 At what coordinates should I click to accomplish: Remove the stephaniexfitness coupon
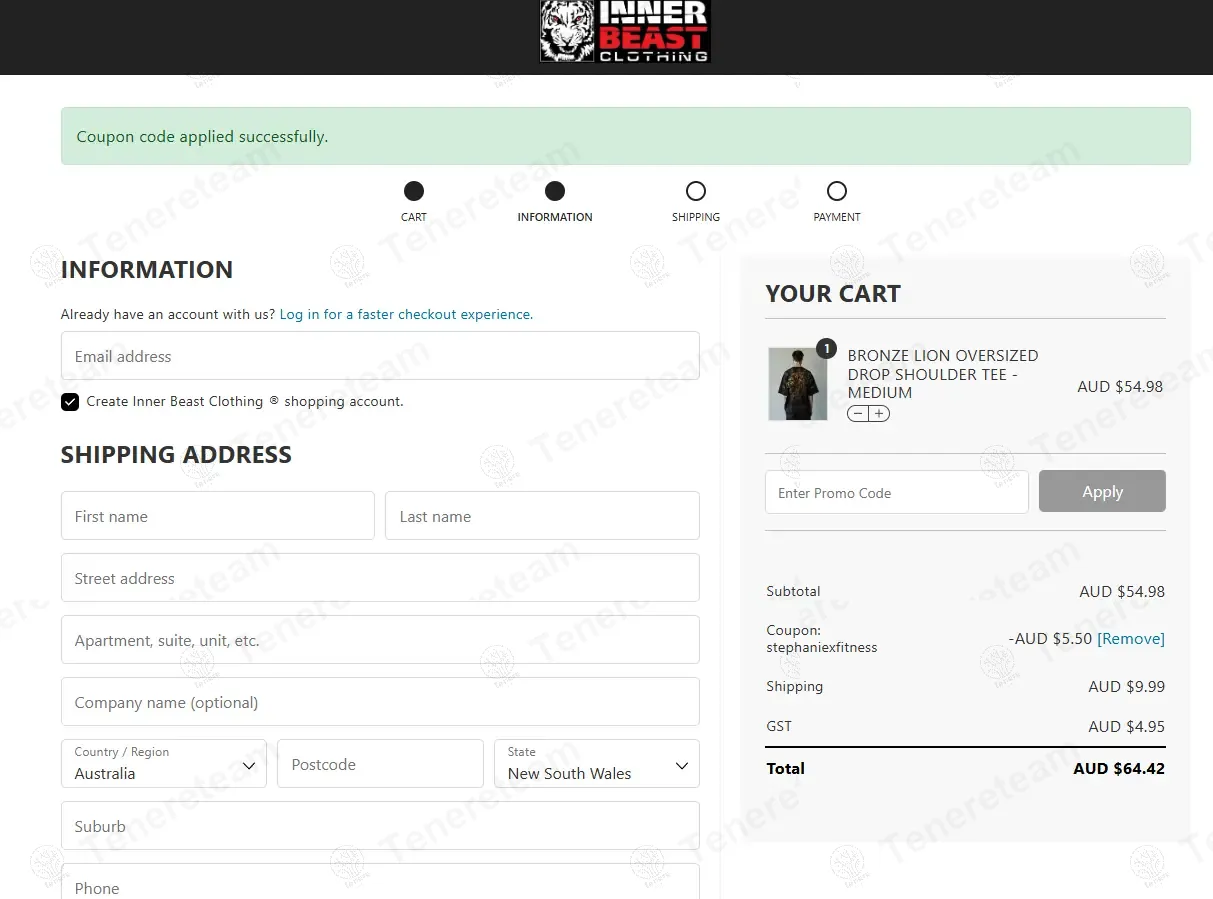click(x=1131, y=639)
